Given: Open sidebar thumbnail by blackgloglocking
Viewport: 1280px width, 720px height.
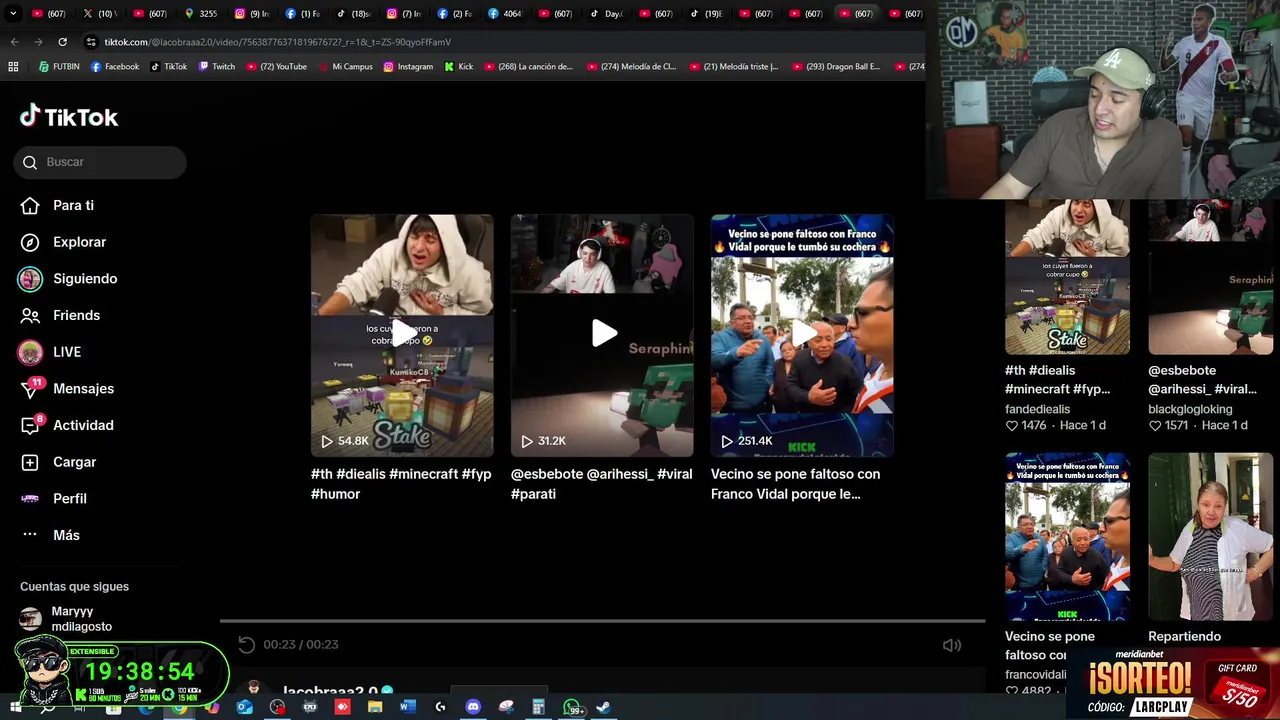Looking at the screenshot, I should pyautogui.click(x=1210, y=277).
